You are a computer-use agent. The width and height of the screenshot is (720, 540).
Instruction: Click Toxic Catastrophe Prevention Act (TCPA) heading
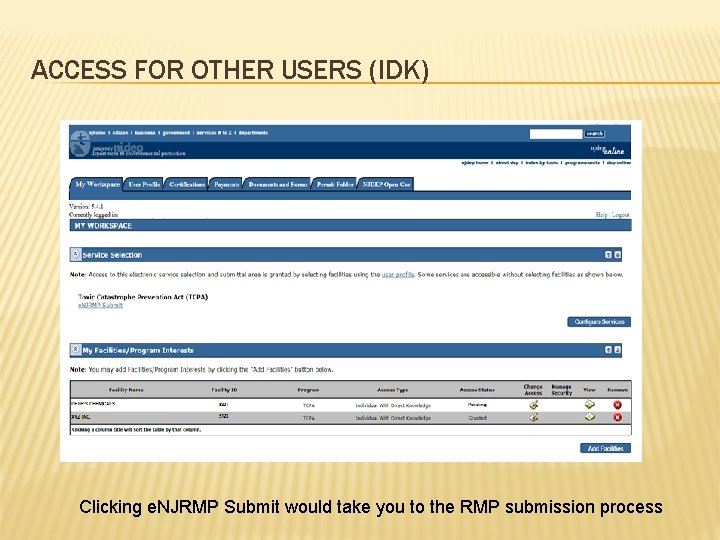click(x=143, y=297)
